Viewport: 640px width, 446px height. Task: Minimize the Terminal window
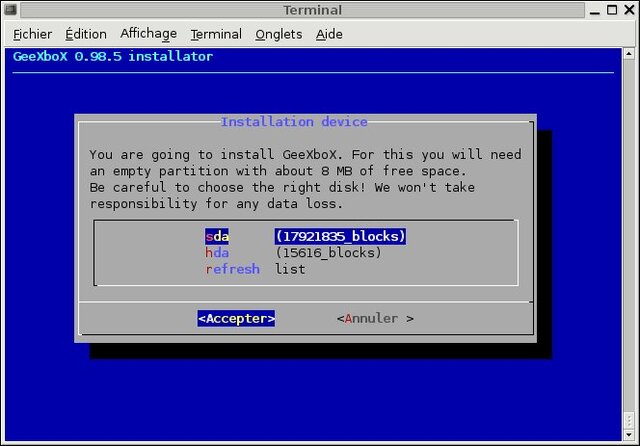tap(595, 10)
